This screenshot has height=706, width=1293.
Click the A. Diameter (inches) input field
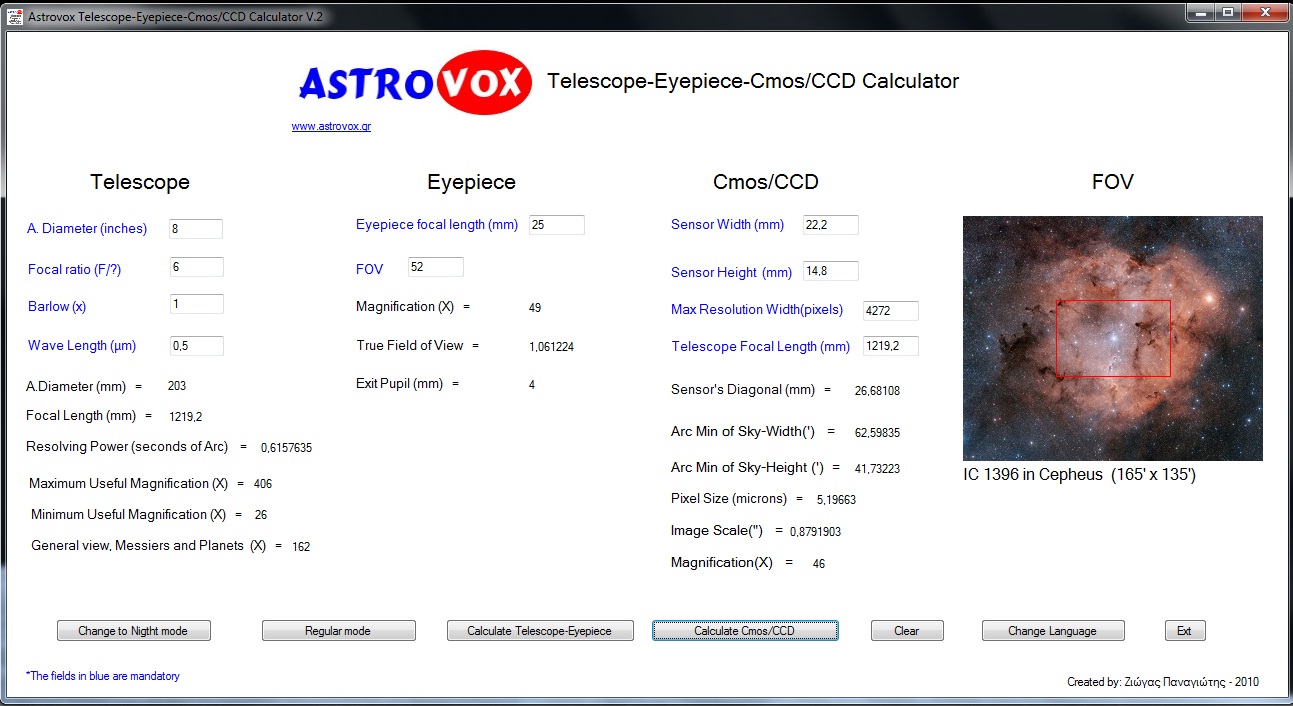196,229
